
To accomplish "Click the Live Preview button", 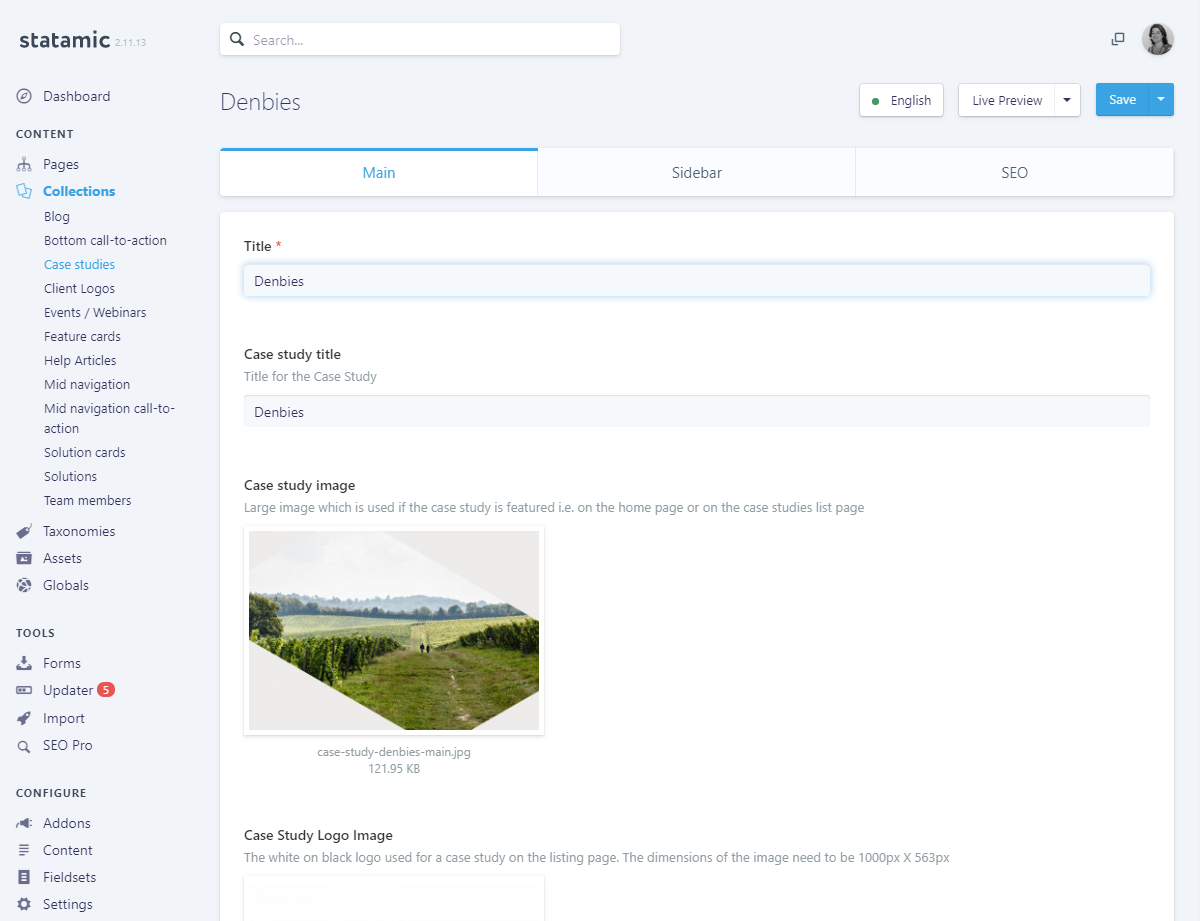I will pos(1007,100).
